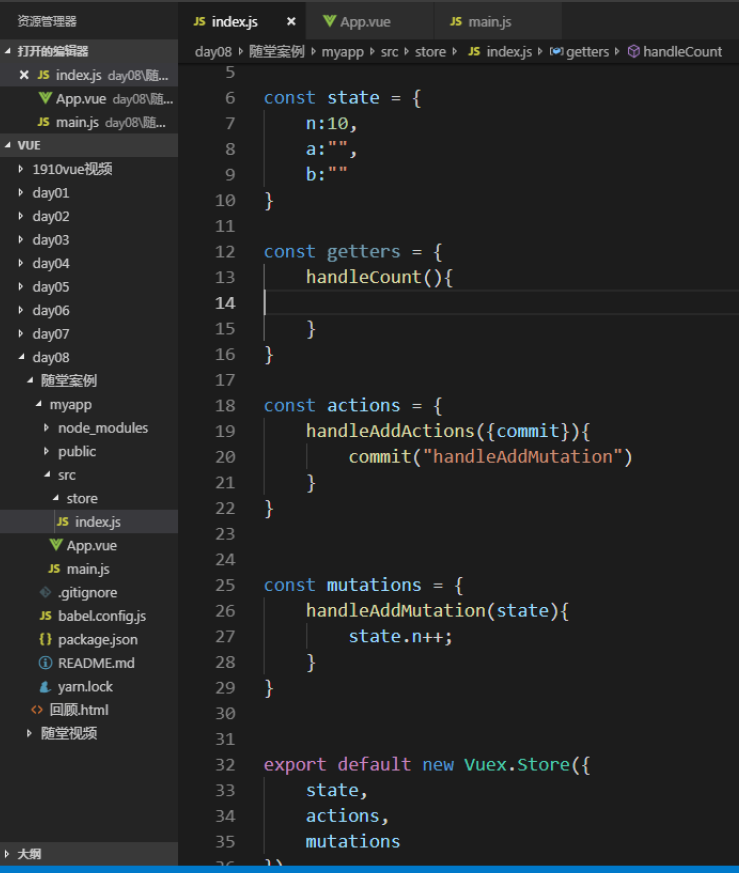Place cursor on the handleCount(){ code line

379,277
